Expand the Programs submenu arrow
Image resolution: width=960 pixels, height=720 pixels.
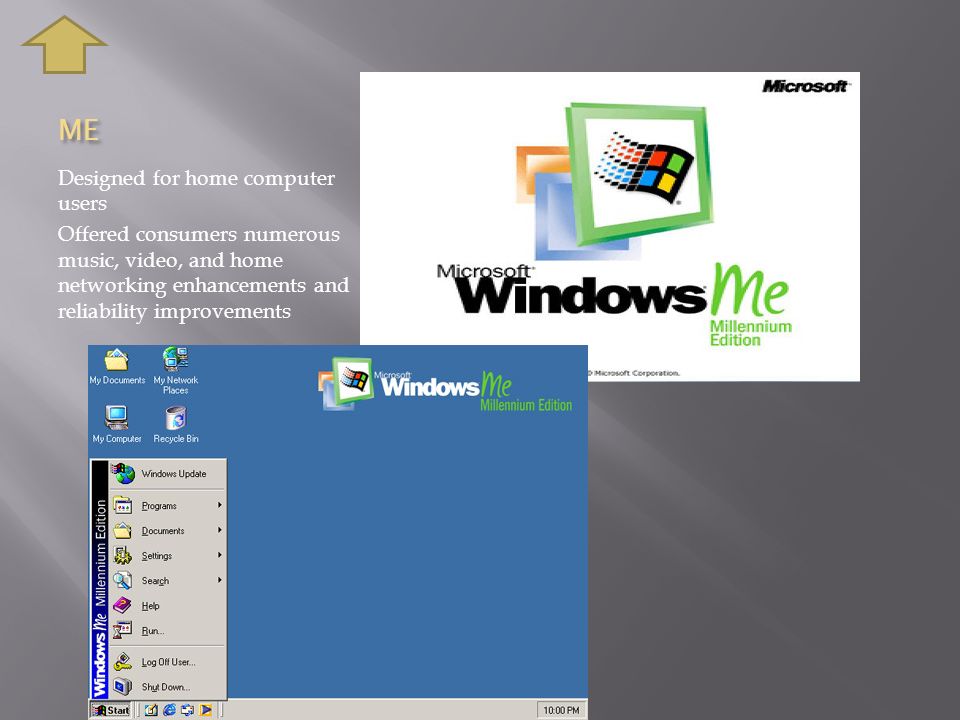click(x=219, y=505)
